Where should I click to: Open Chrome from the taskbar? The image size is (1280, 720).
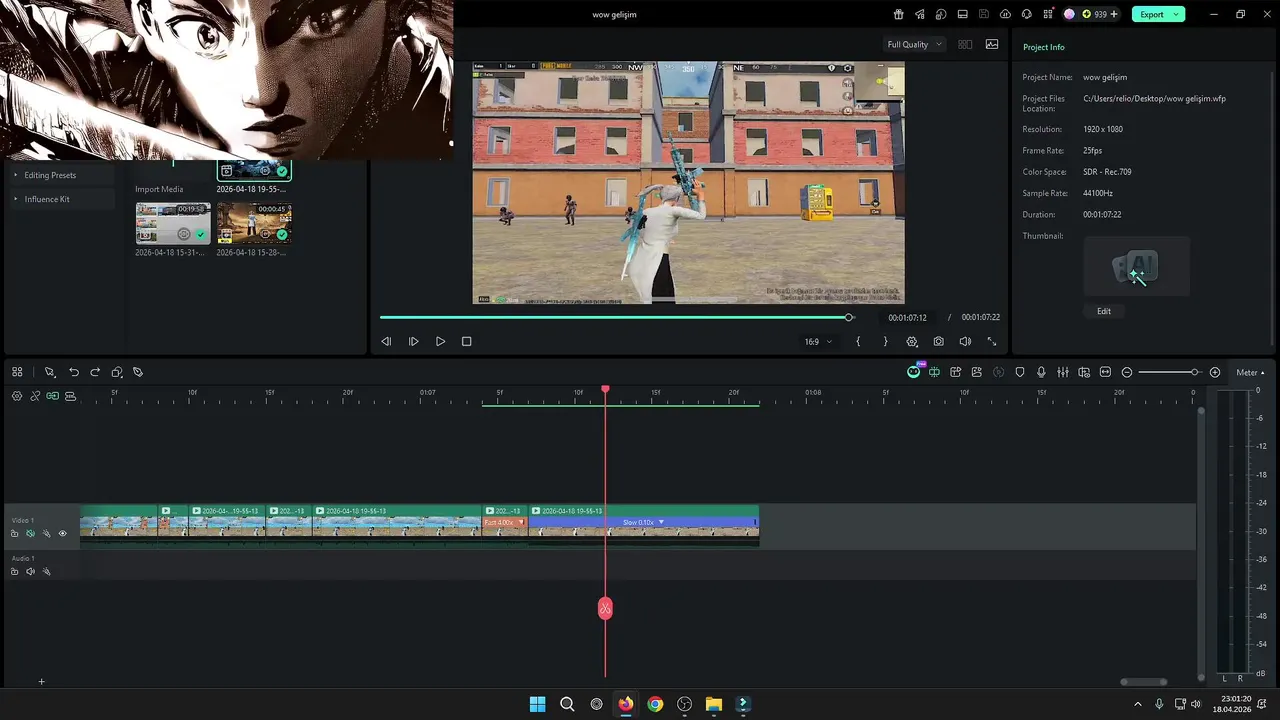[x=655, y=704]
